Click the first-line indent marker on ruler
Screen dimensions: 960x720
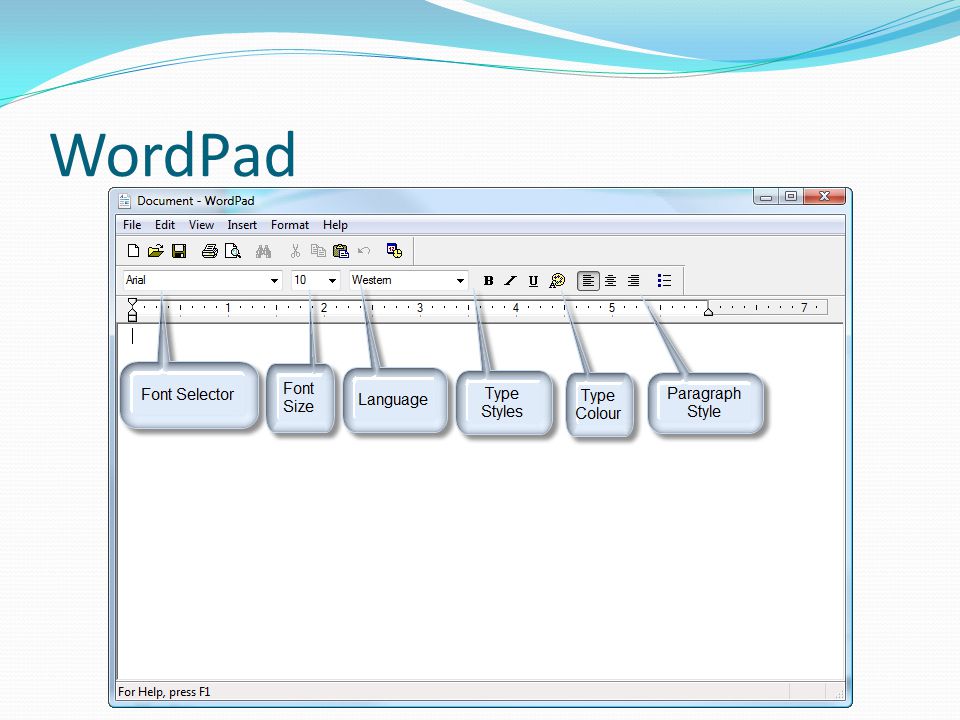click(x=132, y=302)
